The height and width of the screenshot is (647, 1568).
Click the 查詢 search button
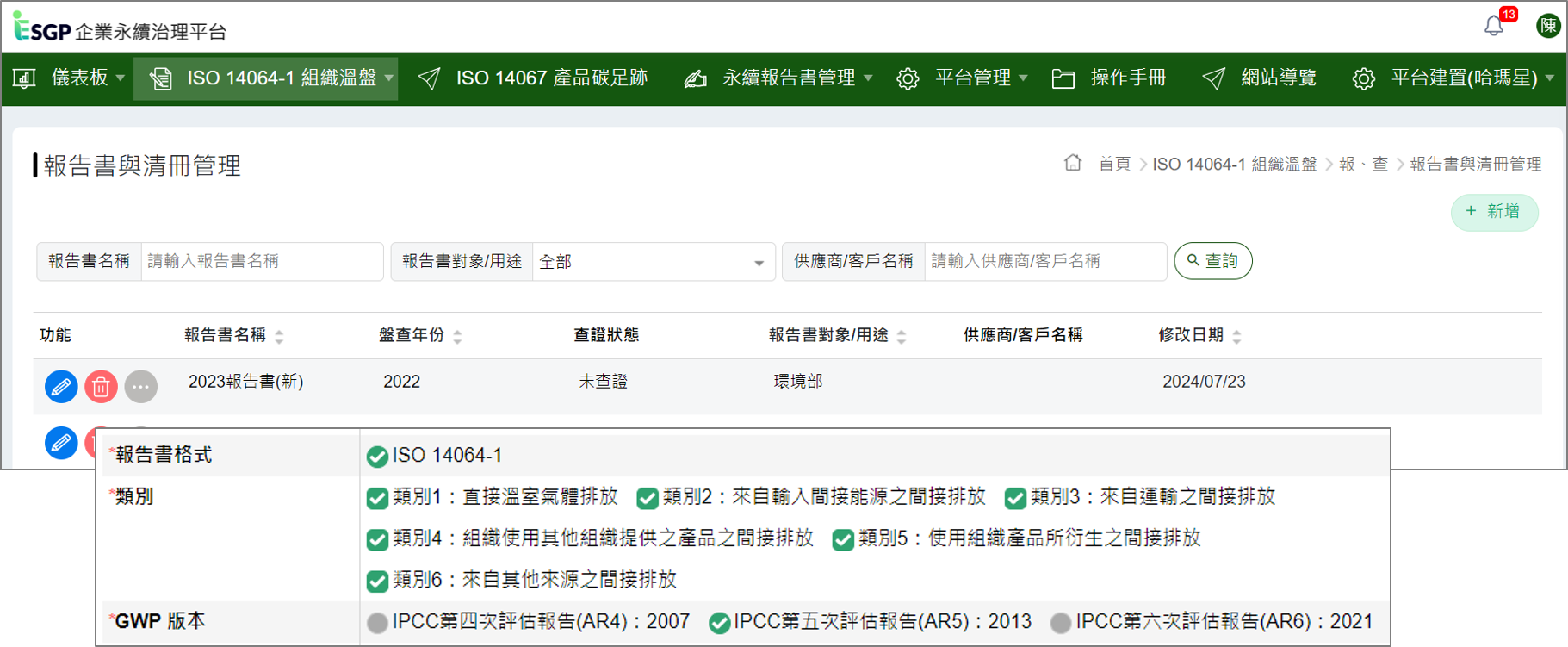[x=1212, y=261]
